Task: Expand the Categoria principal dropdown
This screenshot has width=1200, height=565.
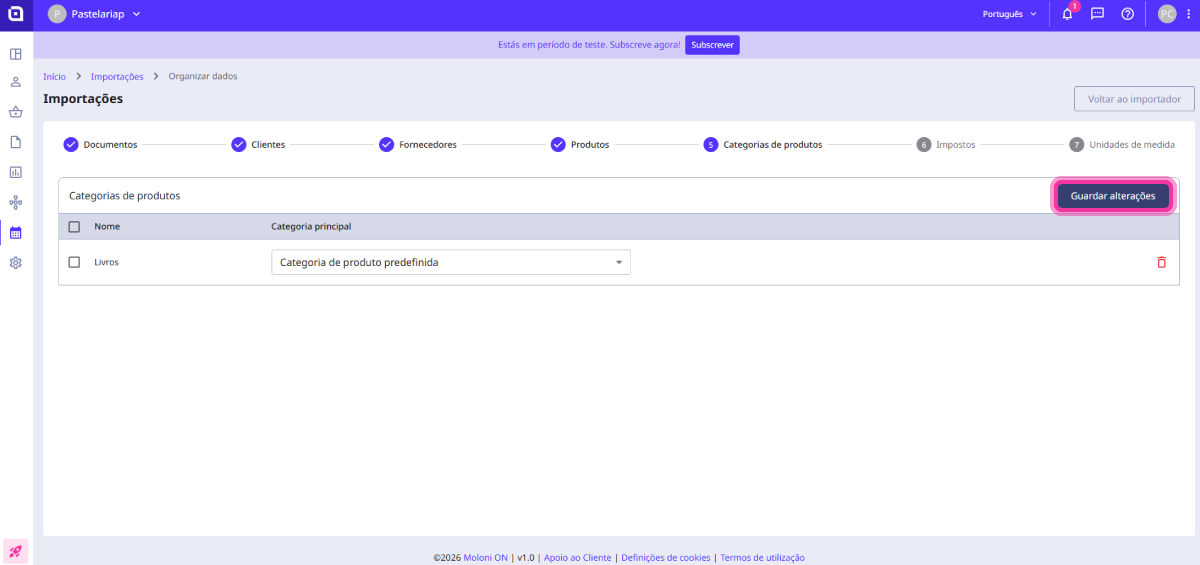Action: pyautogui.click(x=451, y=262)
